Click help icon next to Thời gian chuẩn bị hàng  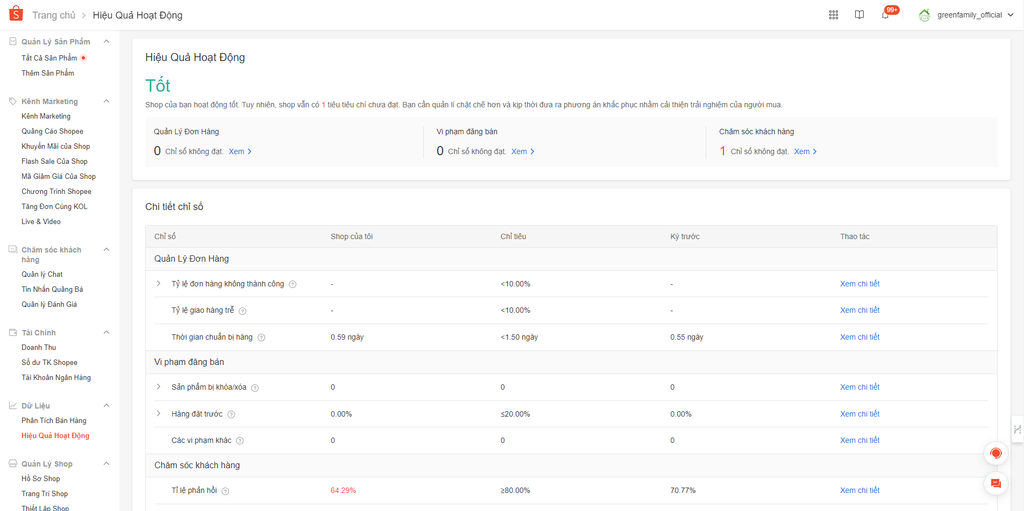261,337
